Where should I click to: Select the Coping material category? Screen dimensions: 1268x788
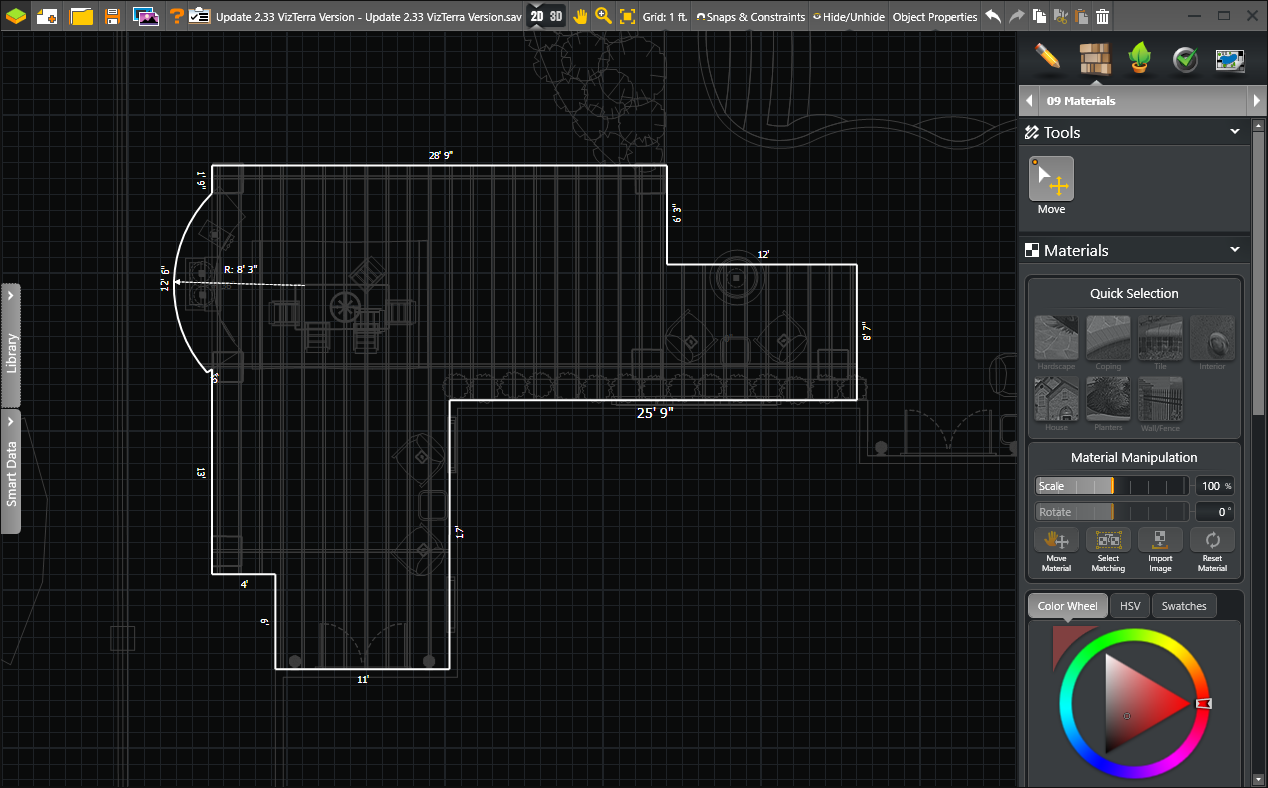[1108, 337]
